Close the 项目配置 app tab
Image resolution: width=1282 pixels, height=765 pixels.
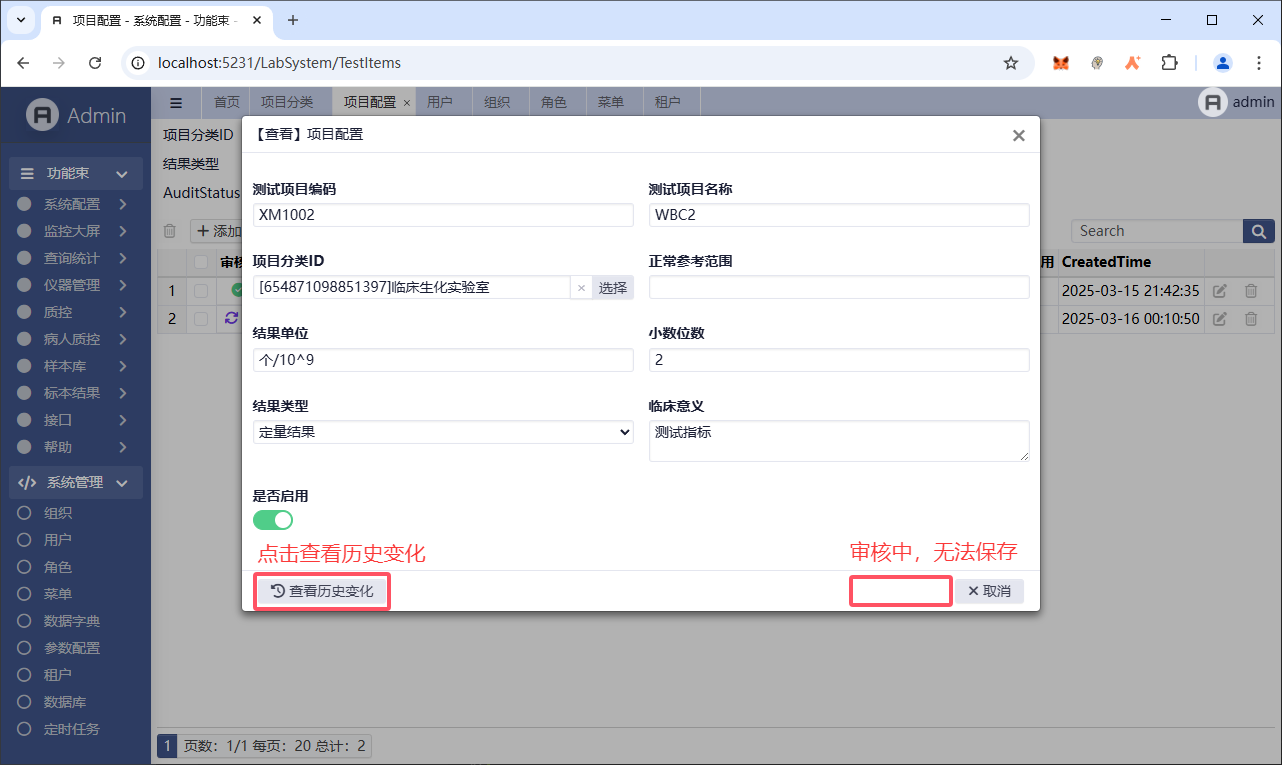click(407, 103)
